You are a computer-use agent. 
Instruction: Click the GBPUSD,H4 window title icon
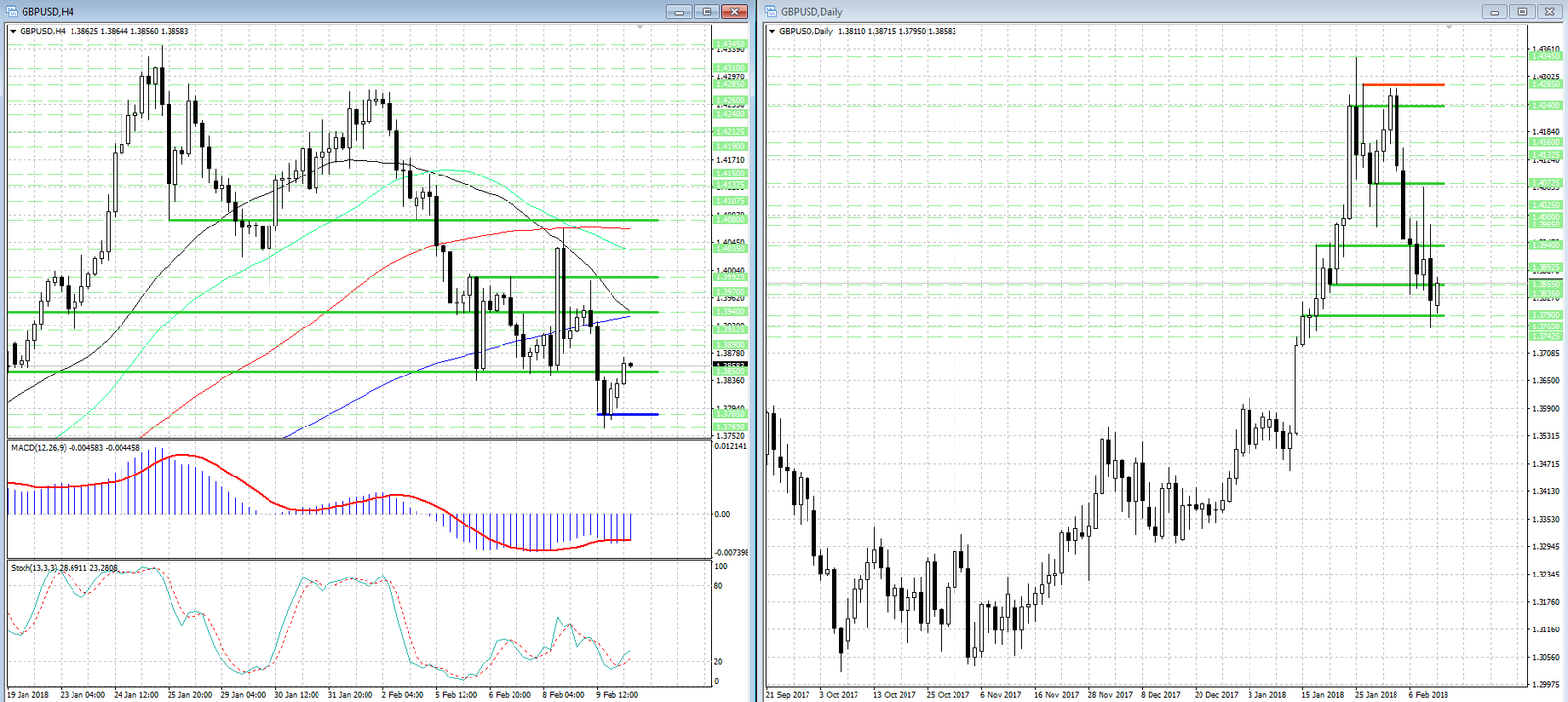pos(13,12)
